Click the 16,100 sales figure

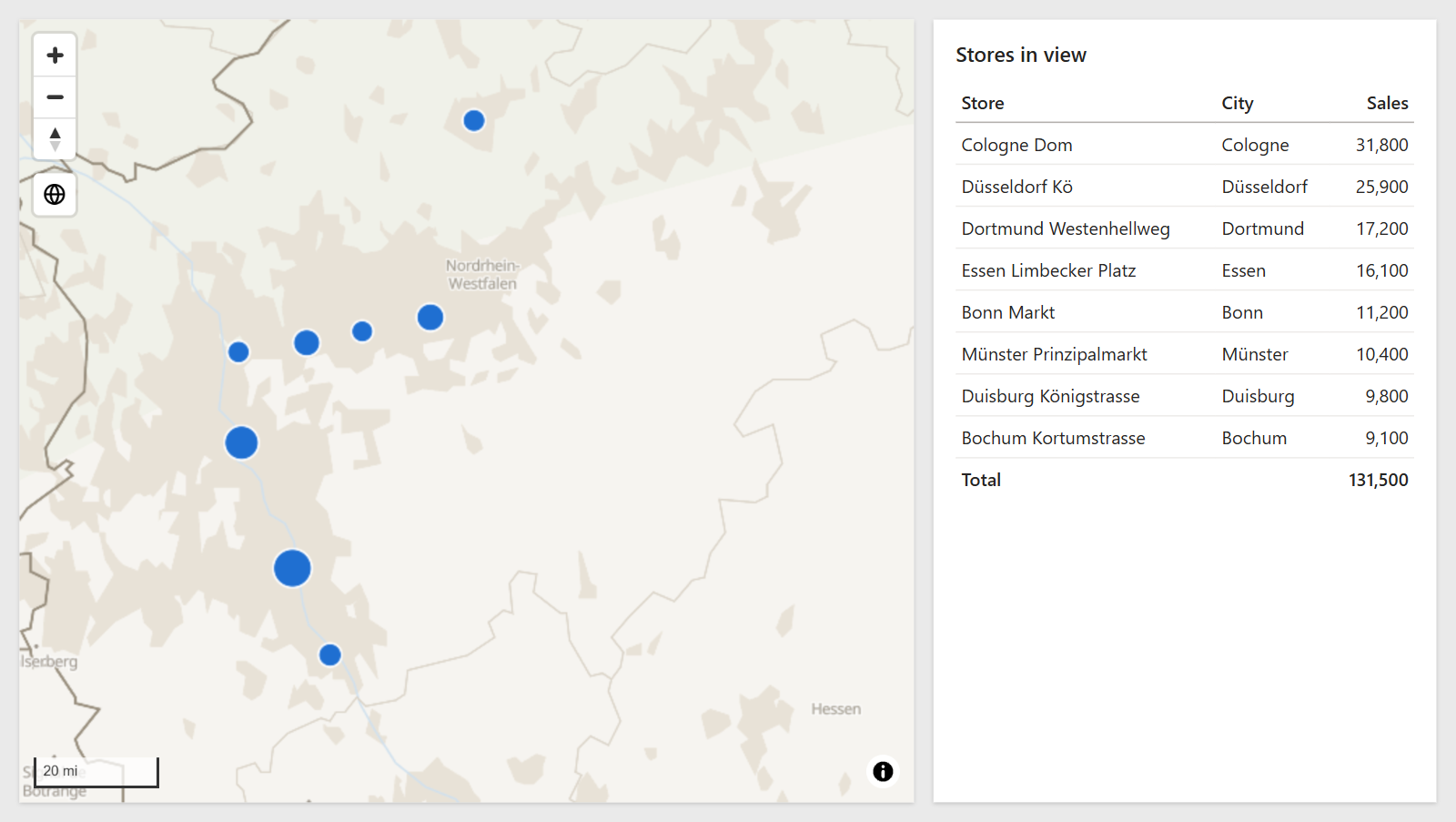pos(1381,270)
